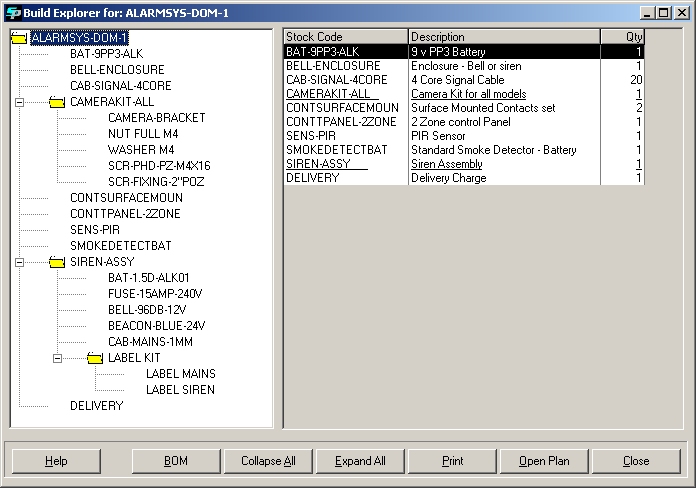
Task: Click the SIREN-ASSY yellow folder icon
Action: [x=57, y=262]
